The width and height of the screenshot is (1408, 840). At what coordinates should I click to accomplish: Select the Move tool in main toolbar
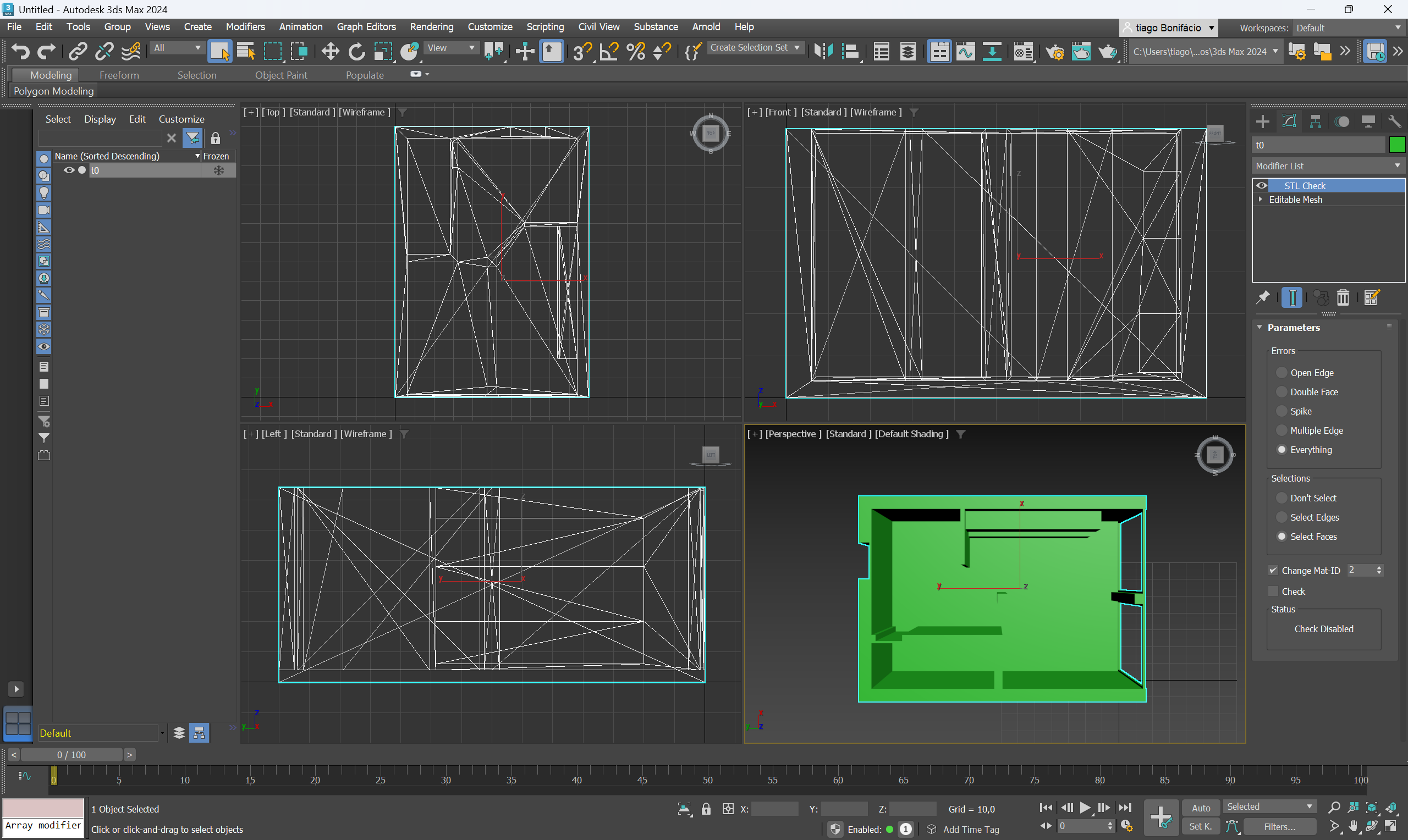click(x=330, y=52)
